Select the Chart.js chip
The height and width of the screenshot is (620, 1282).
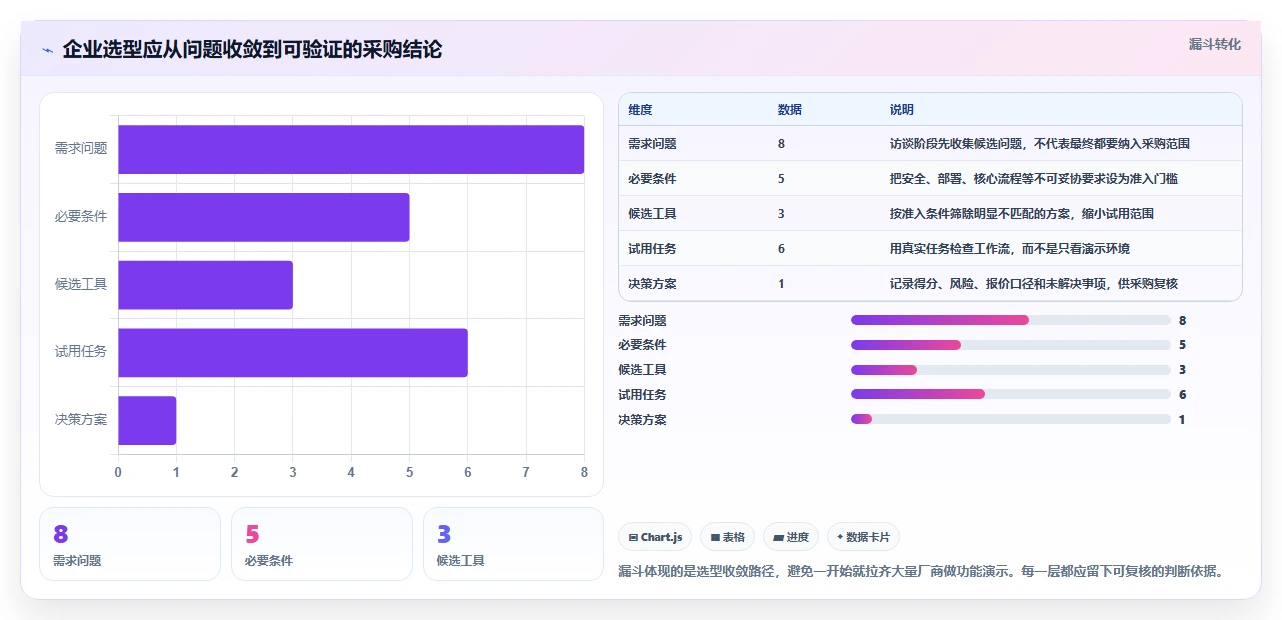[655, 537]
